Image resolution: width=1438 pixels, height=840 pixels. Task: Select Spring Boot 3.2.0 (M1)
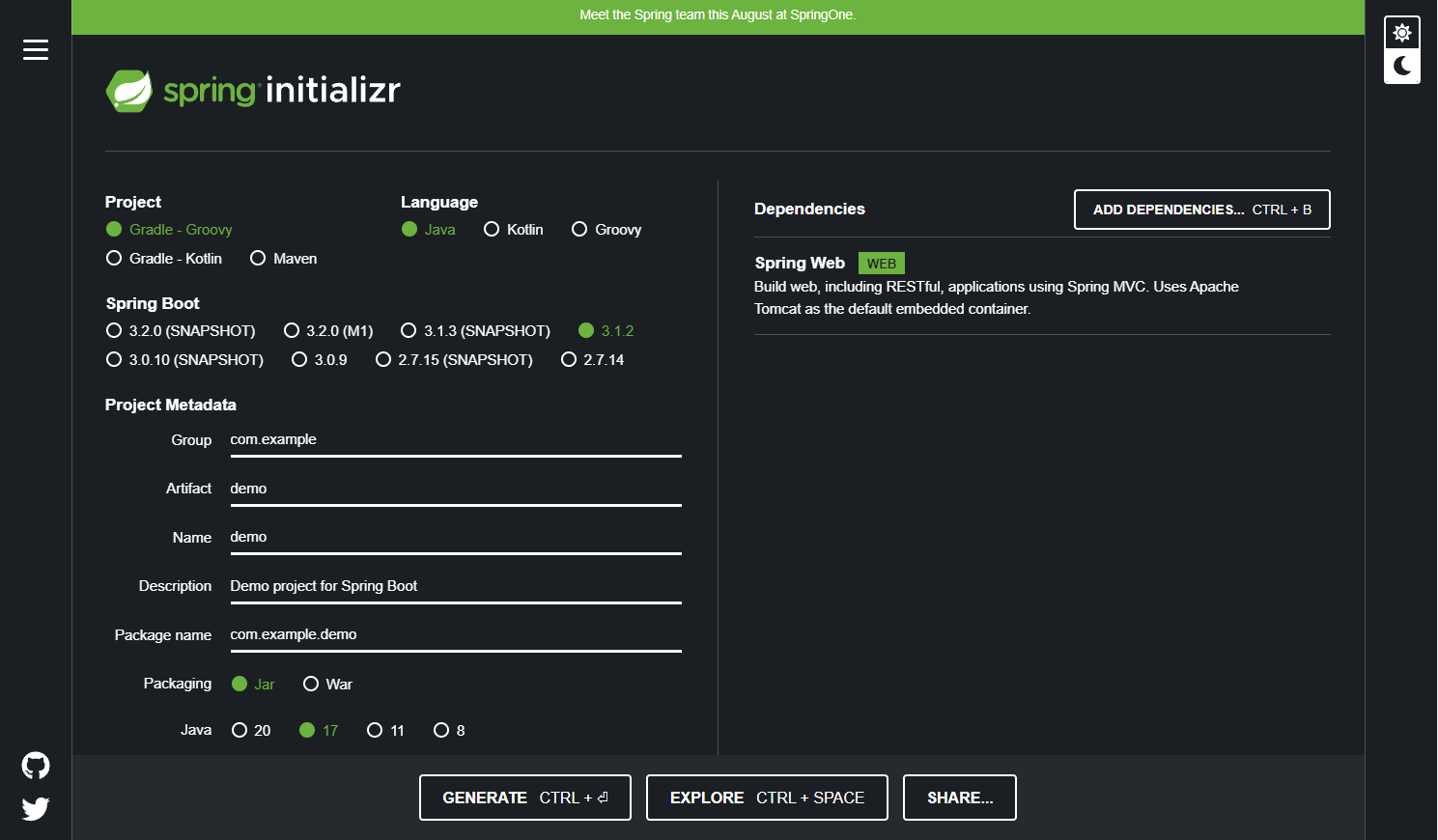[328, 331]
